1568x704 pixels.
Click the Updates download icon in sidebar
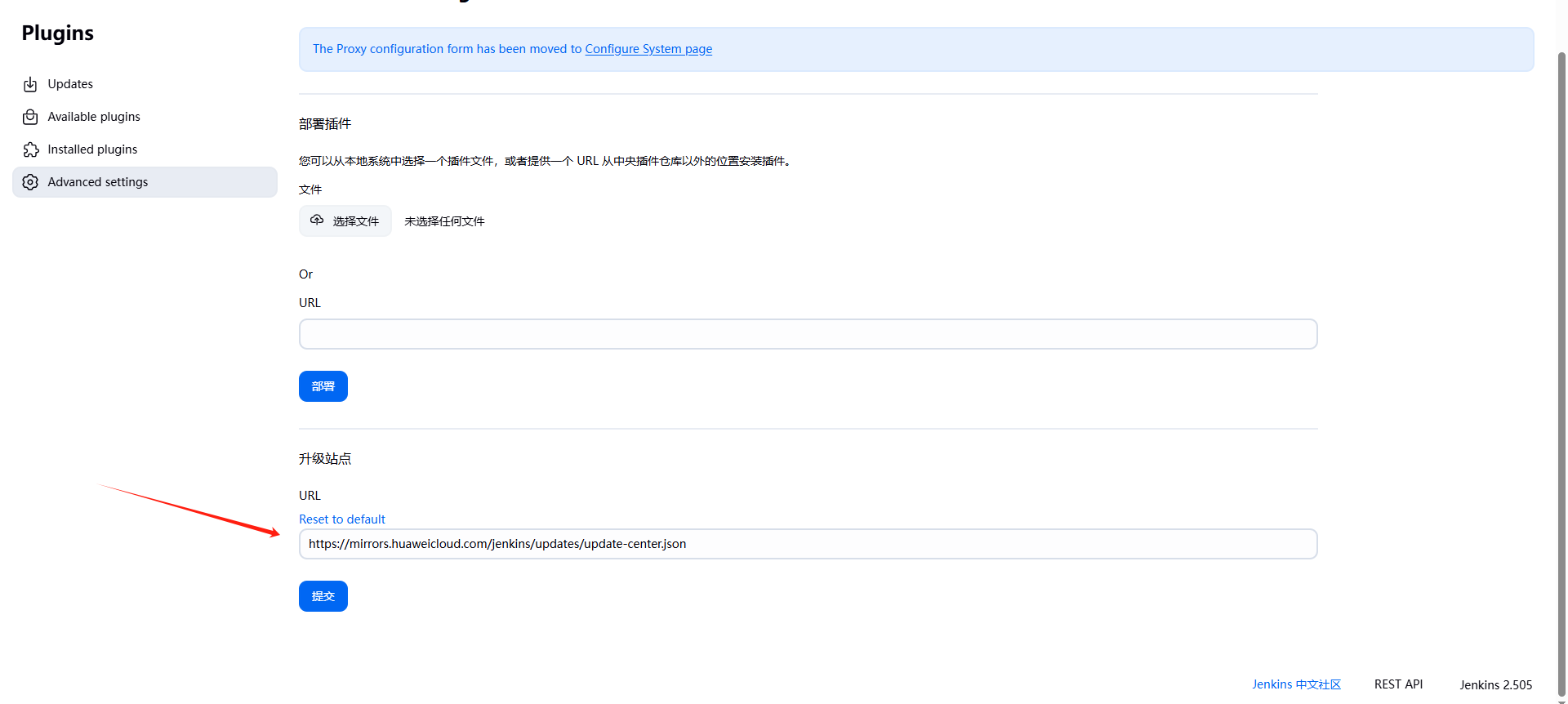coord(30,84)
